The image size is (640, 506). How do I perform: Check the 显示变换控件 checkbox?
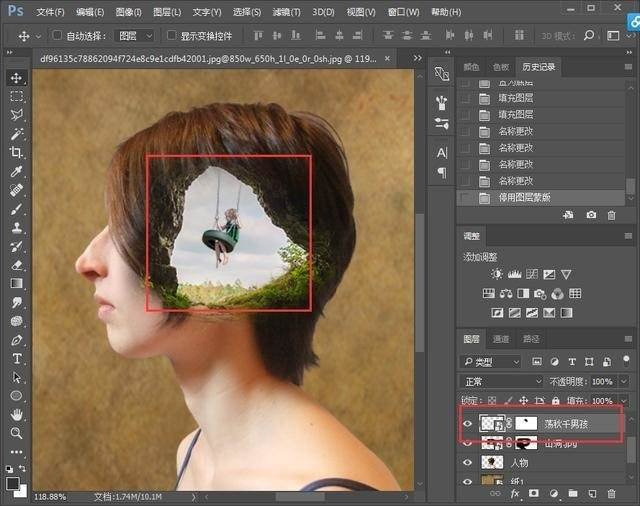[x=171, y=36]
